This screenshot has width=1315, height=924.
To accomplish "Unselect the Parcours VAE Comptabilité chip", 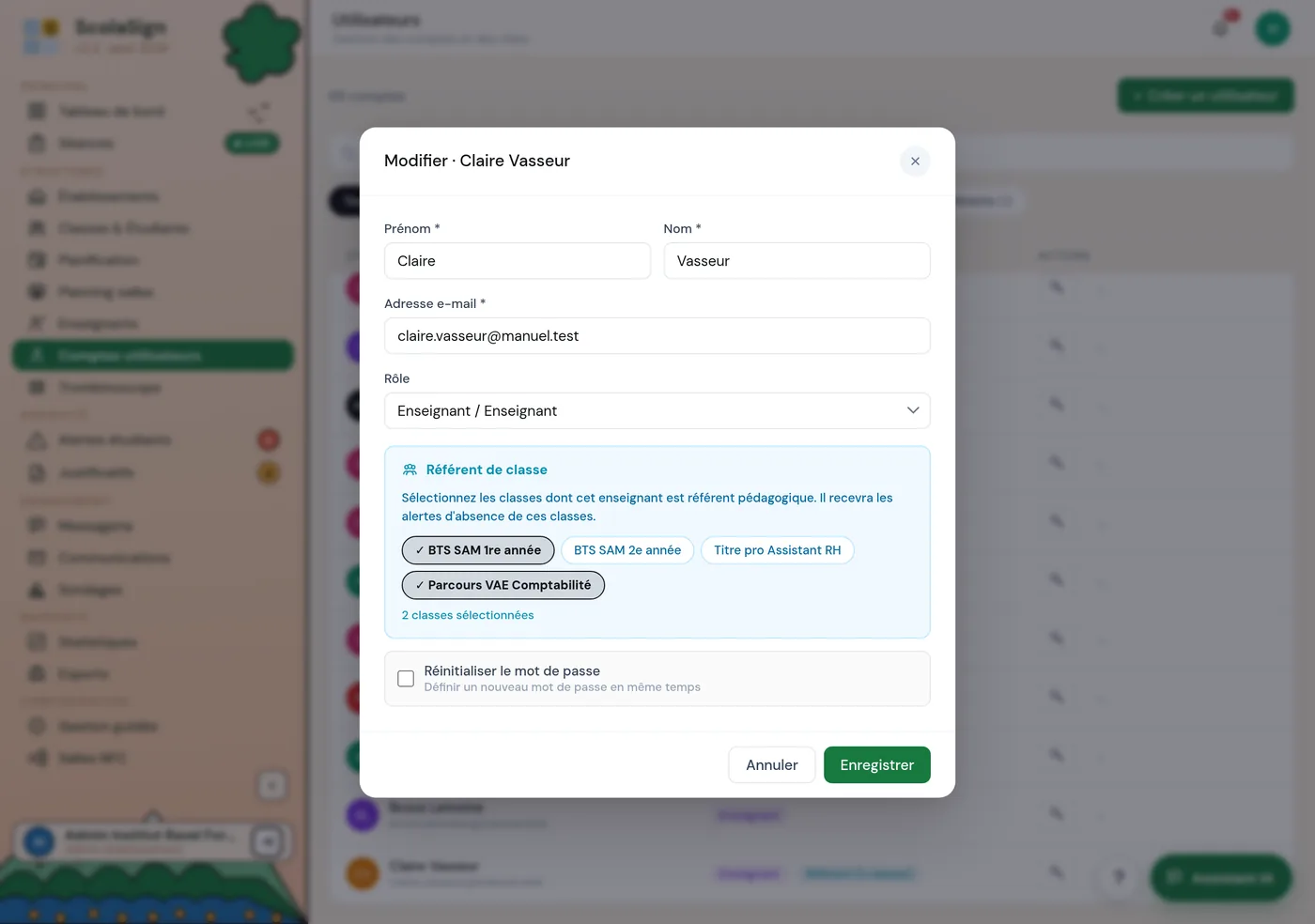I will pos(503,585).
